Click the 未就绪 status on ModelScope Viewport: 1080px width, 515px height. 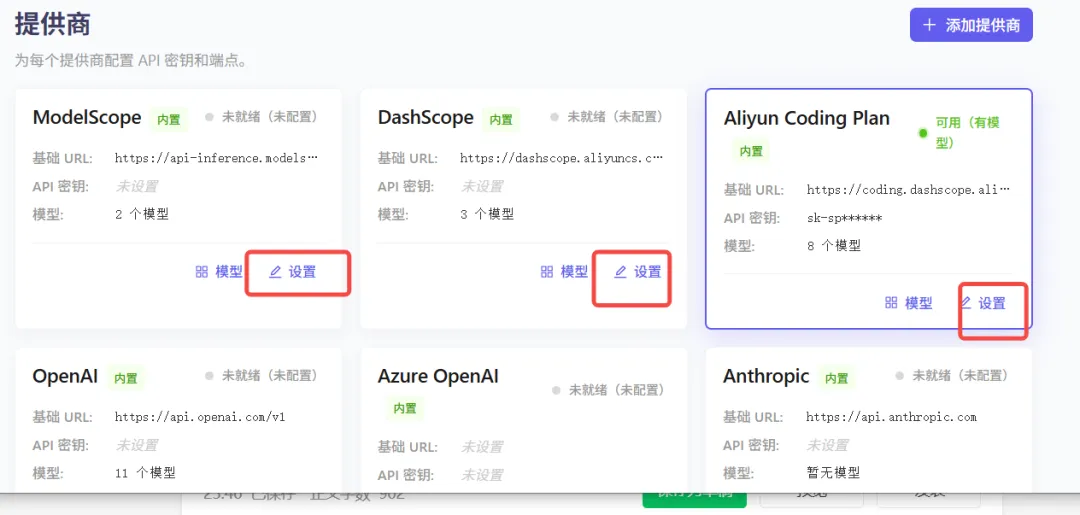pyautogui.click(x=263, y=117)
